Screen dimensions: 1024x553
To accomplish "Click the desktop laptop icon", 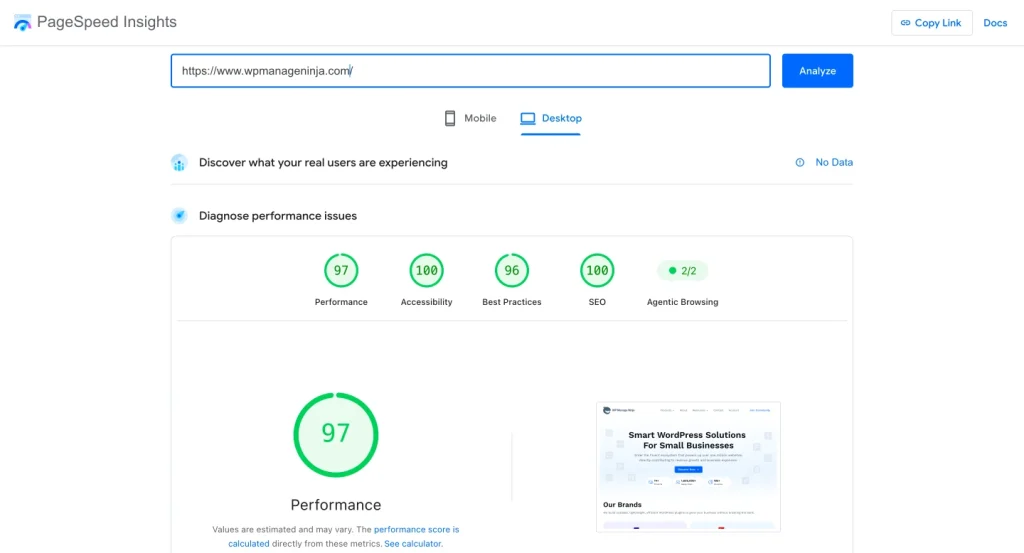I will (528, 118).
